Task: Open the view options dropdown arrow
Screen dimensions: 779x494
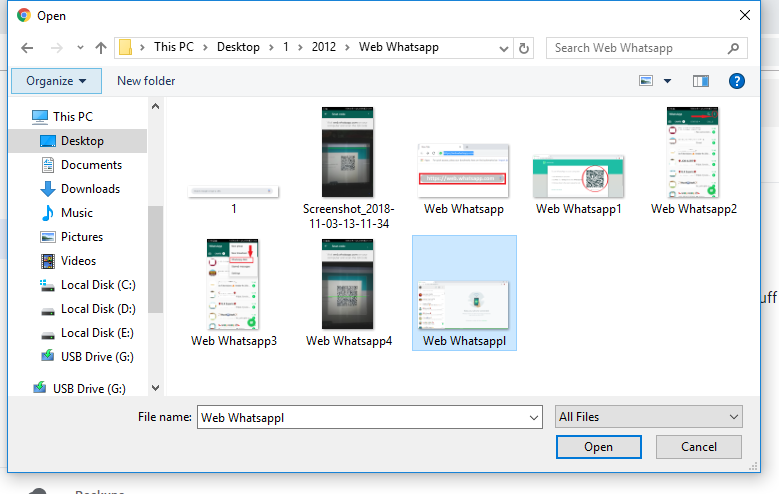Action: tap(667, 81)
